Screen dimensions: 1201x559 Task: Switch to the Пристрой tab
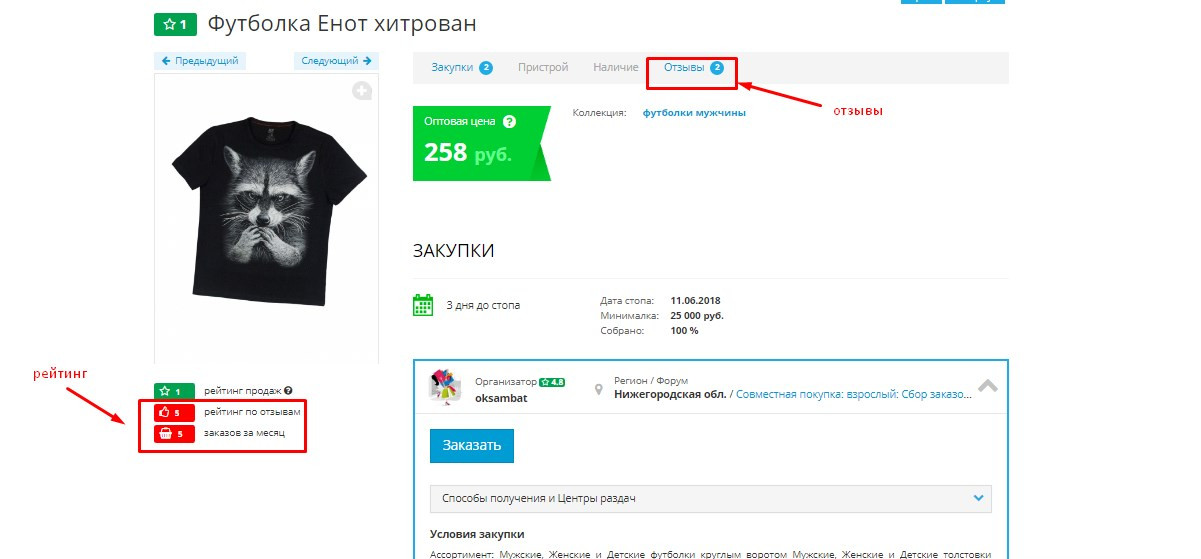click(543, 68)
